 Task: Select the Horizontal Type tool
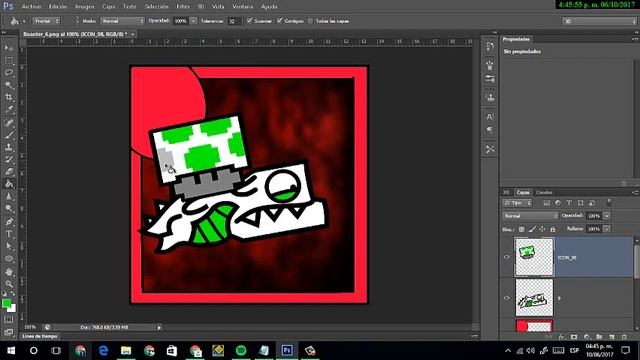coord(9,234)
